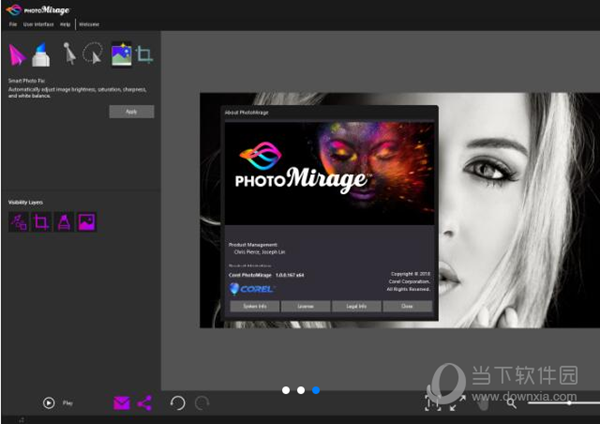The height and width of the screenshot is (424, 600).
Task: Click the fit-to-window bracket icon
Action: pyautogui.click(x=433, y=403)
